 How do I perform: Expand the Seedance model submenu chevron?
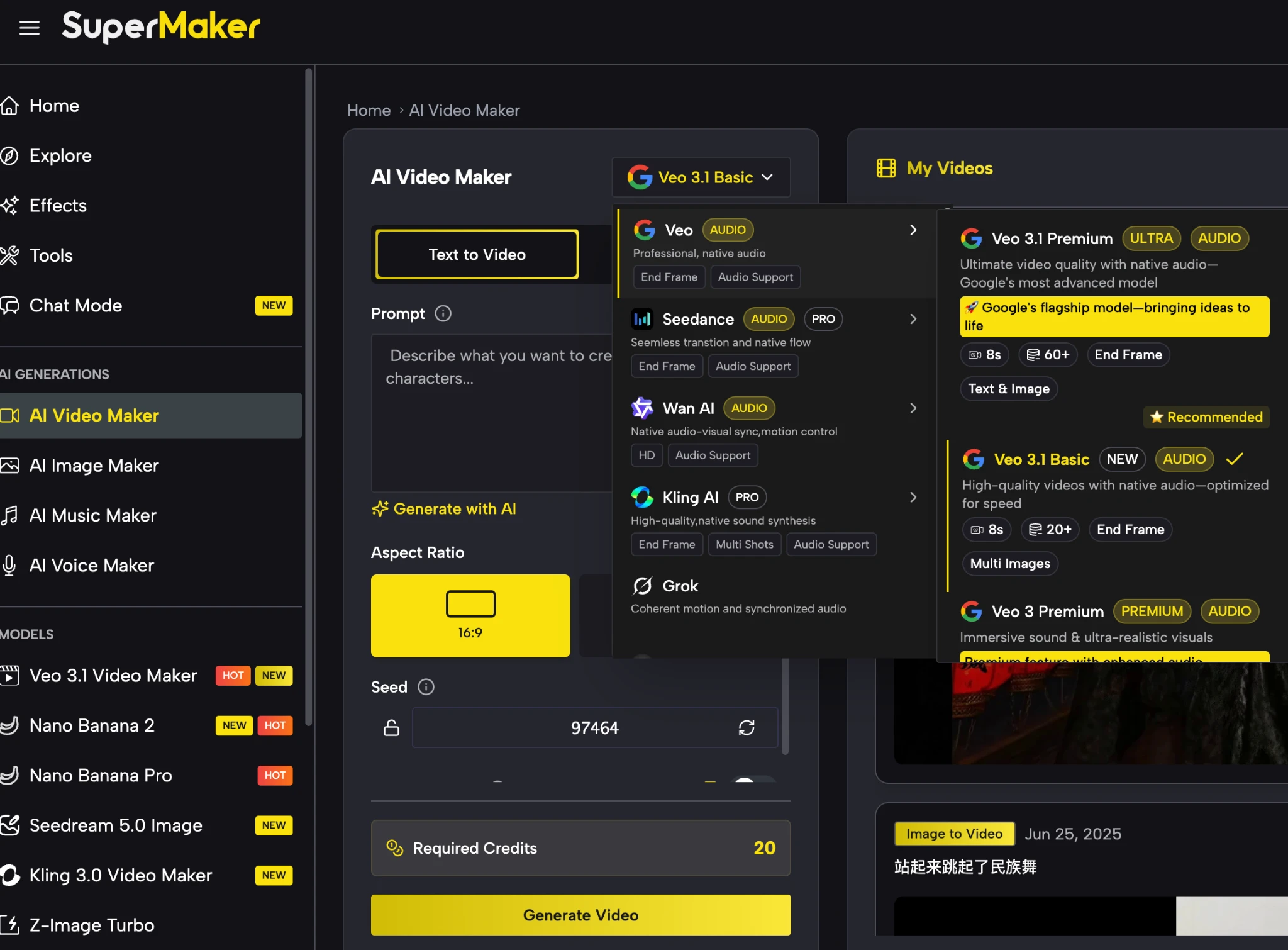point(913,319)
